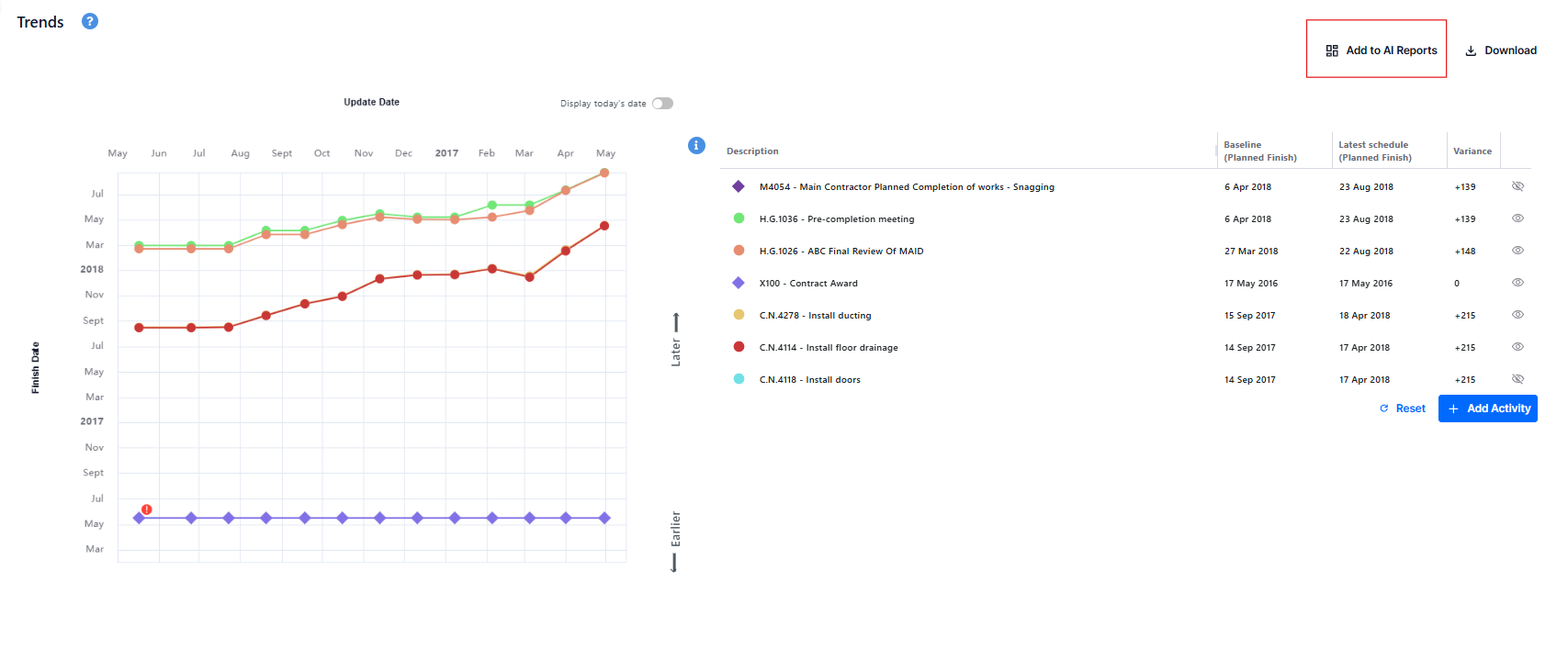Hide the C.N.4114 Install floor drainage line

point(1517,347)
